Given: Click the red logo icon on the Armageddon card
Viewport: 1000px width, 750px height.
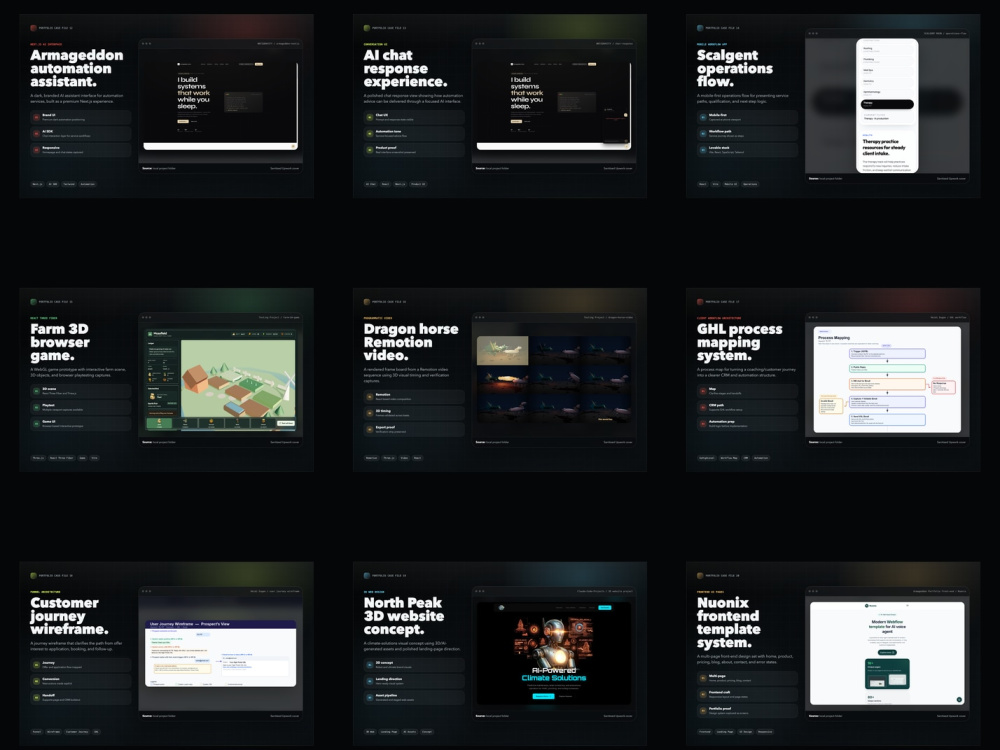Looking at the screenshot, I should pos(33,28).
